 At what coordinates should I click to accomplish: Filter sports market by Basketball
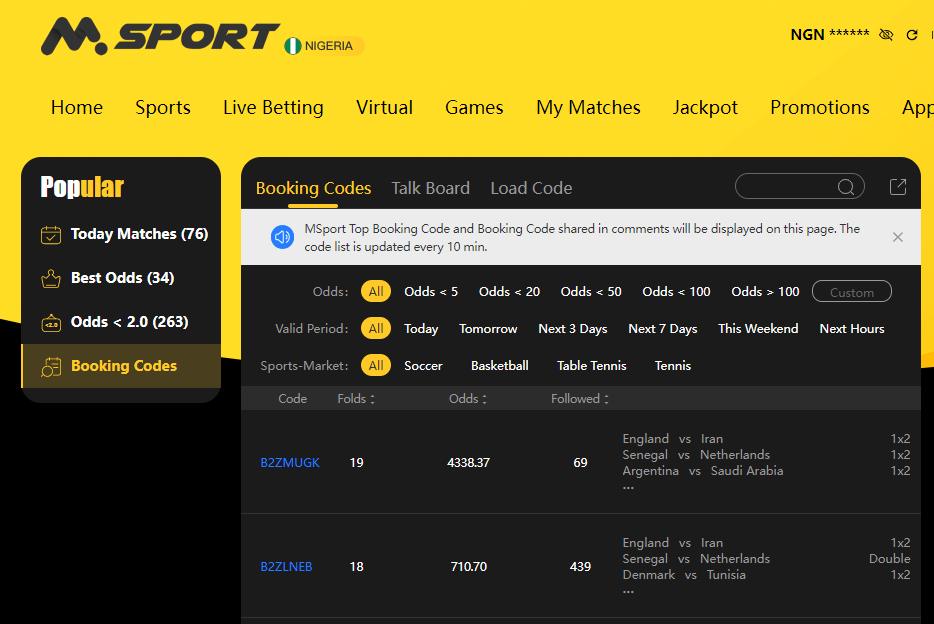(x=499, y=366)
